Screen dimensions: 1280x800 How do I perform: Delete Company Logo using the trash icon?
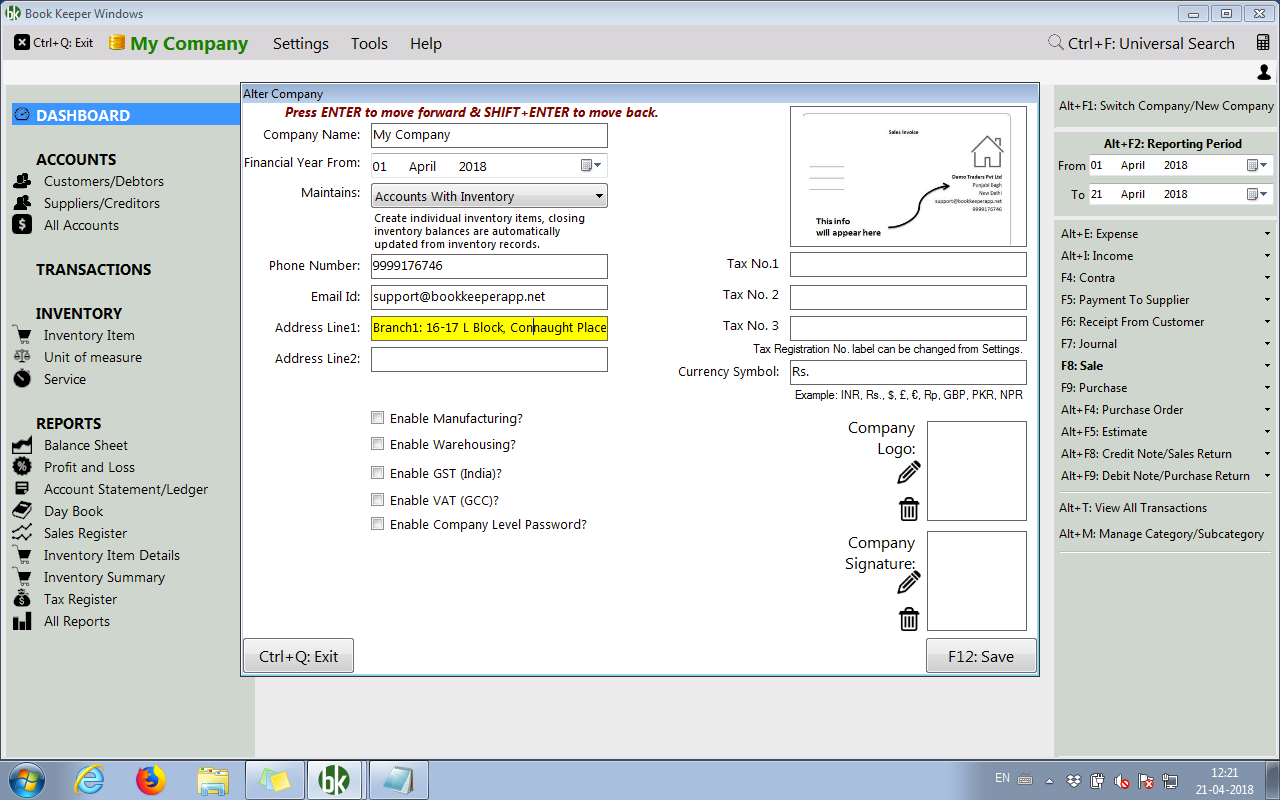(x=909, y=509)
